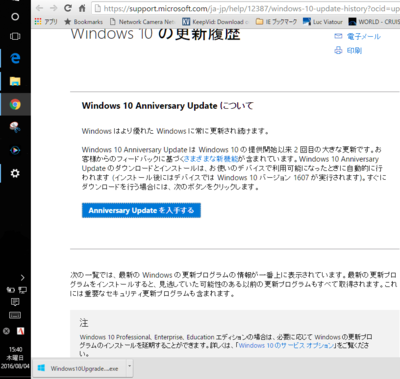
Task: Open the Windows10Upgrade.exe downloaded file
Action: (79, 368)
